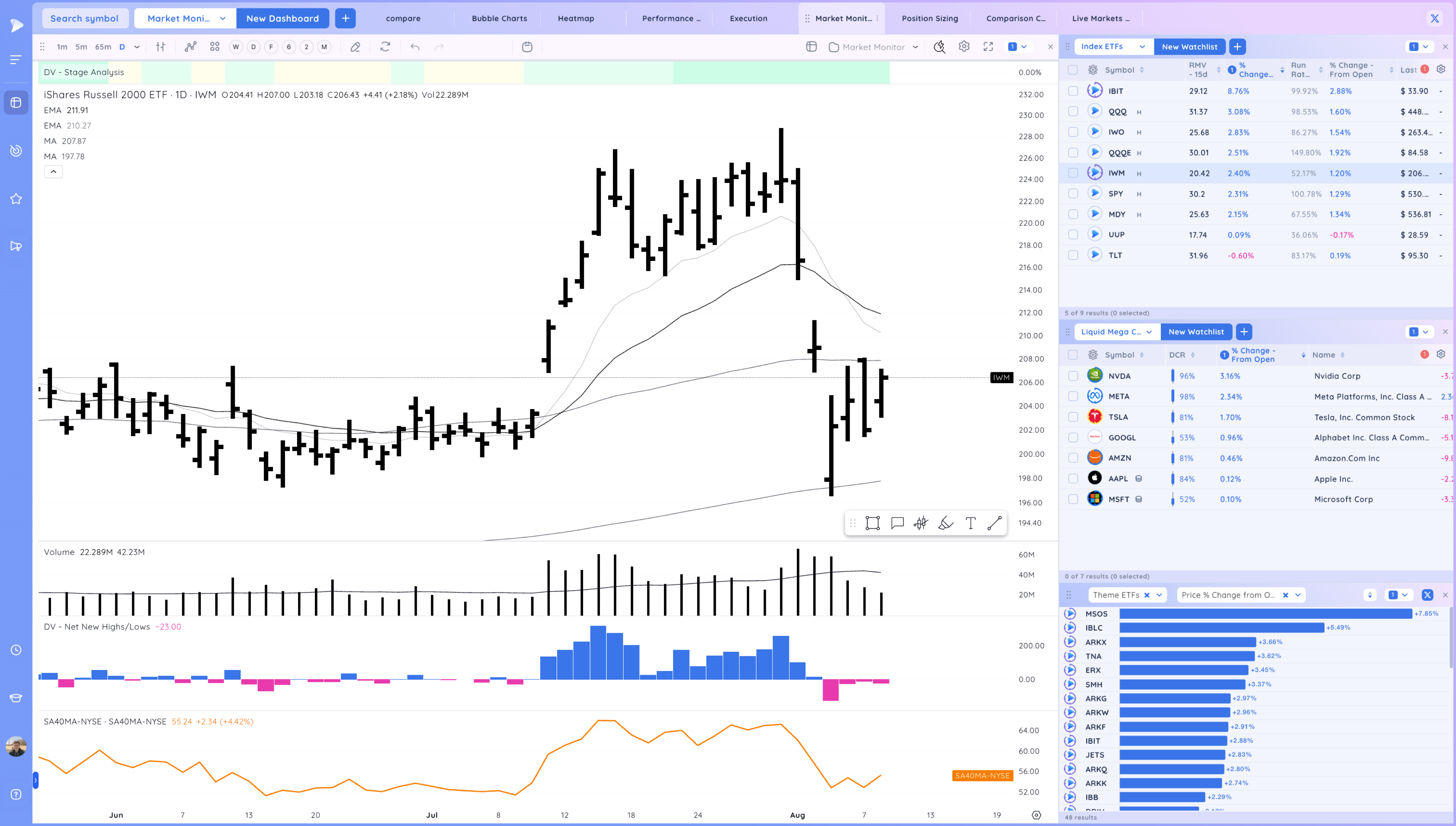The width and height of the screenshot is (1456, 826).
Task: Click New Watchlist in Liquid Mega panel
Action: 1196,332
